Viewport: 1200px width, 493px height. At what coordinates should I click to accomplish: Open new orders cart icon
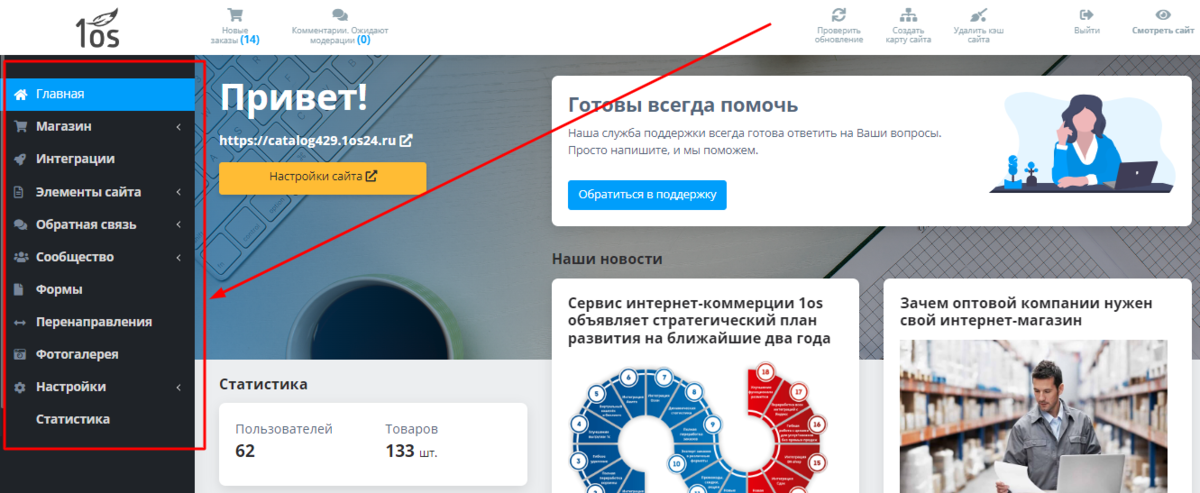pyautogui.click(x=235, y=15)
